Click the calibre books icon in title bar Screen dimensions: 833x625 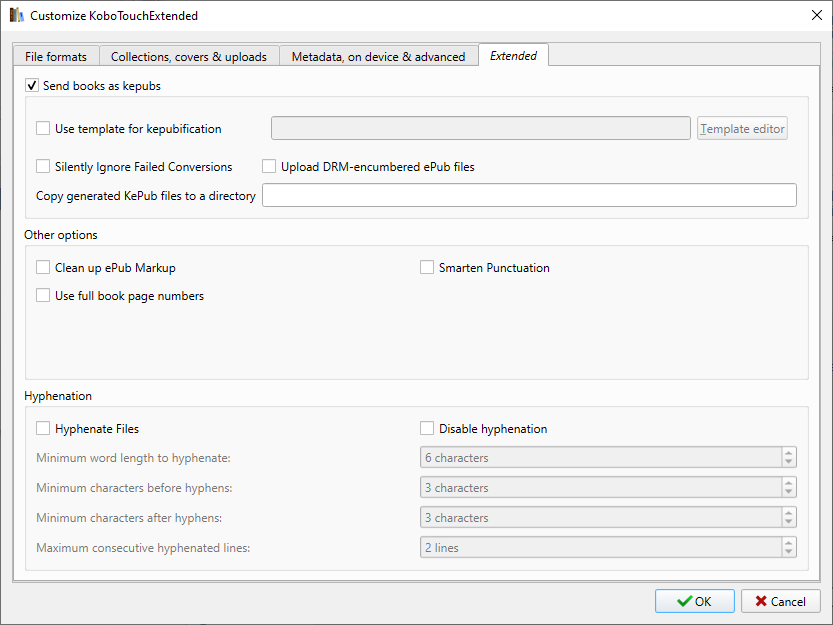click(16, 15)
